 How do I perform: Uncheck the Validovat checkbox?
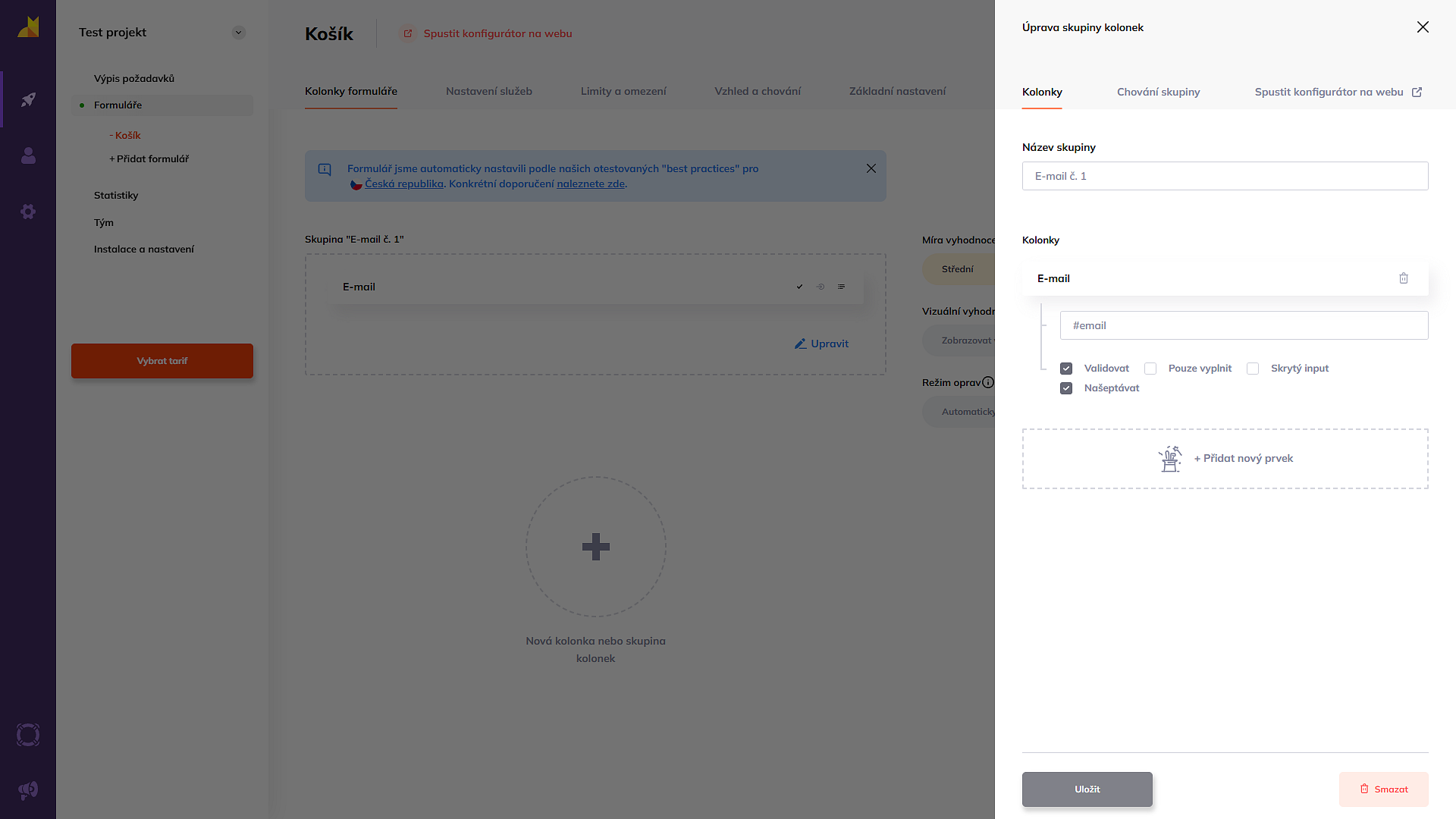[x=1066, y=369]
